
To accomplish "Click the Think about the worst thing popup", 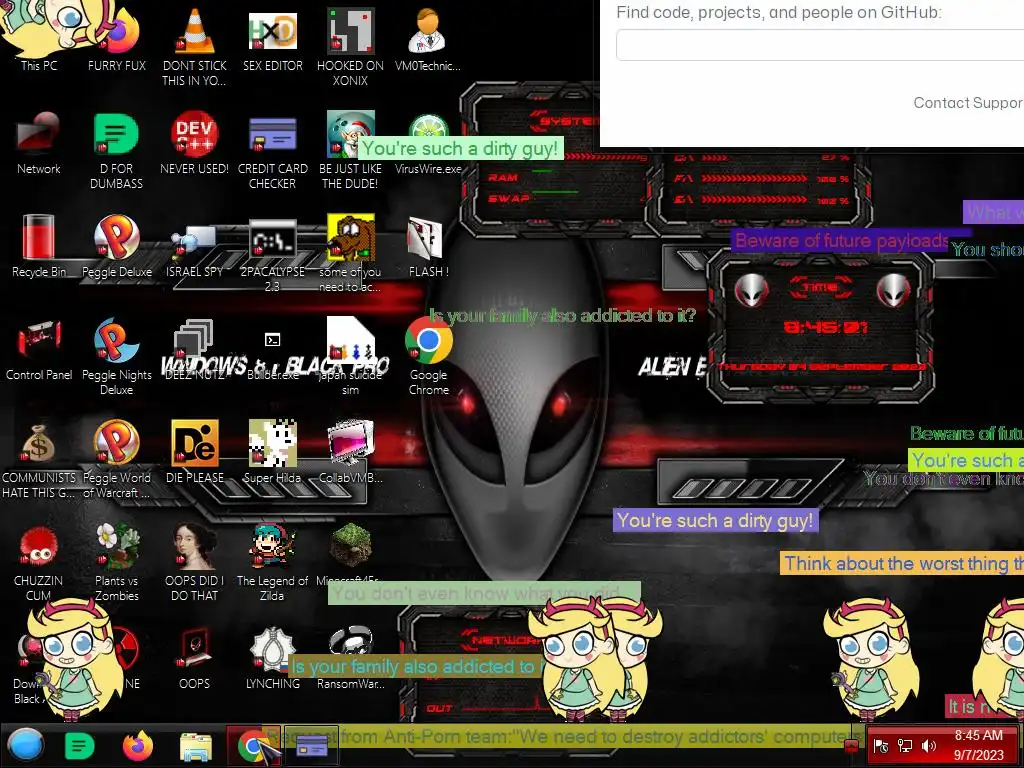I will [x=902, y=563].
